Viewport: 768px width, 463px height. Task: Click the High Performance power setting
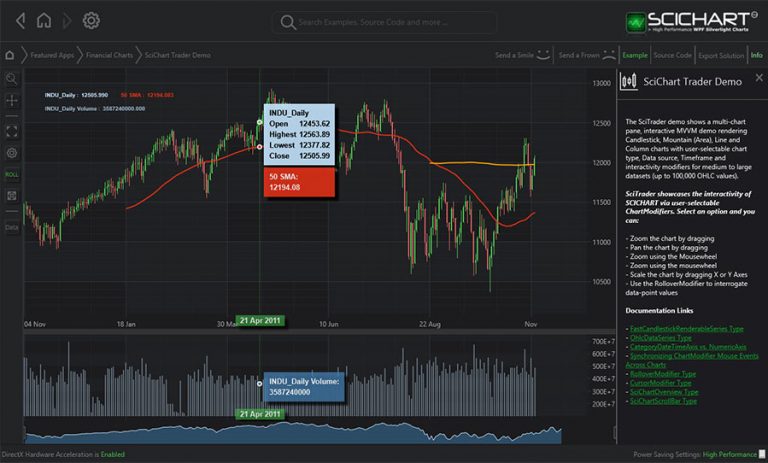(x=729, y=455)
